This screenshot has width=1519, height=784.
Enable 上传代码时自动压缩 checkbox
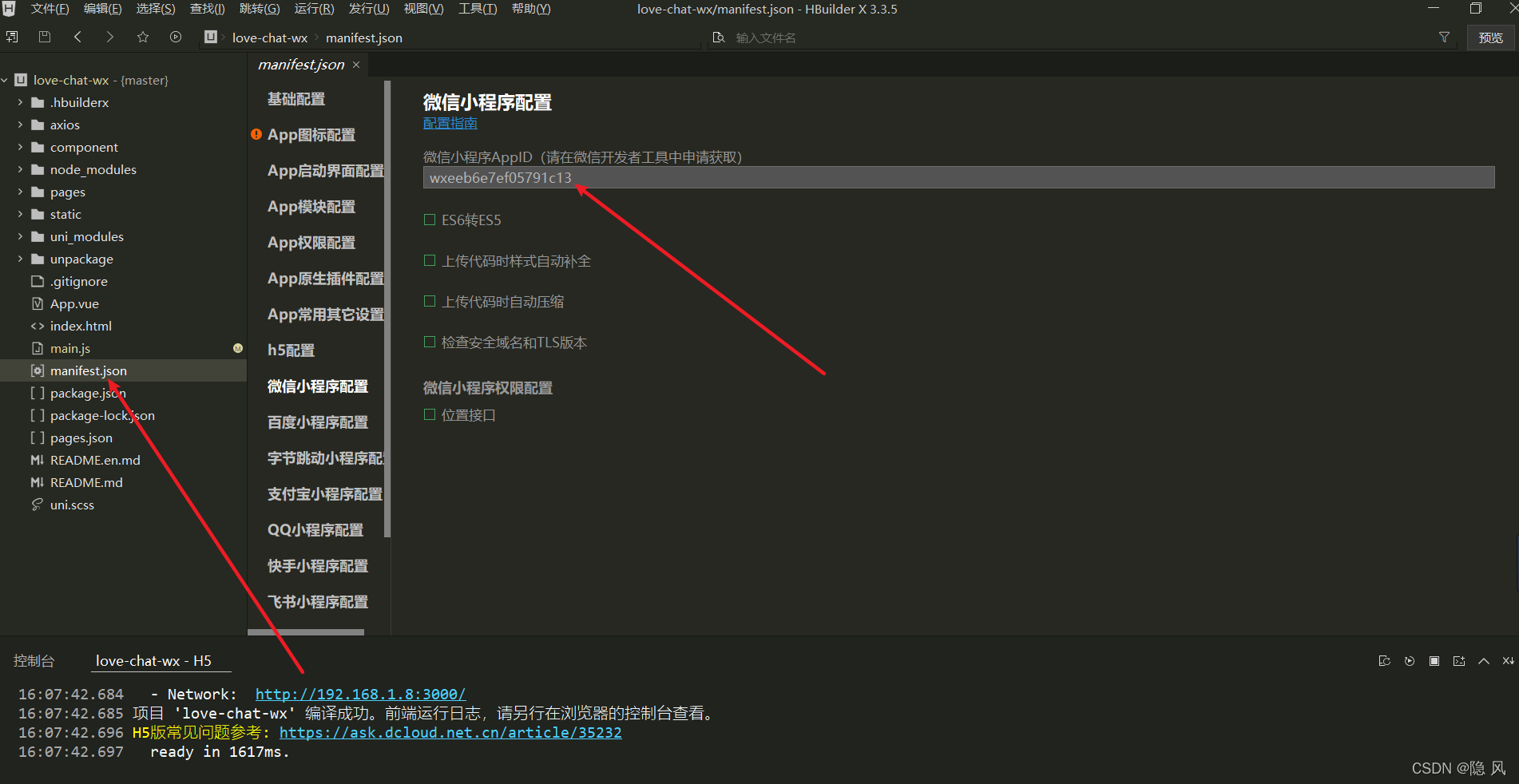pyautogui.click(x=430, y=301)
